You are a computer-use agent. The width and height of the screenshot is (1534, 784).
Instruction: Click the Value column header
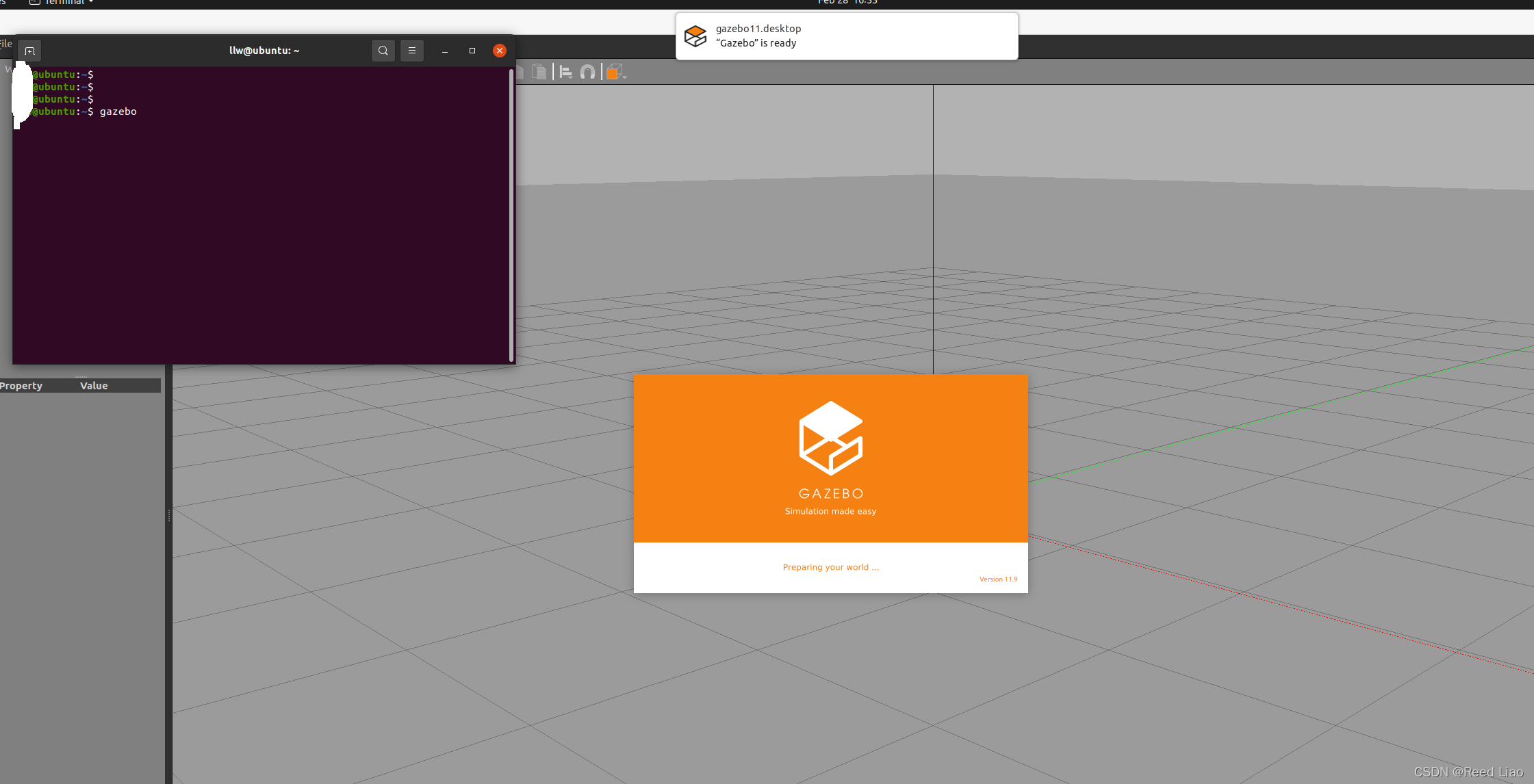(x=94, y=386)
